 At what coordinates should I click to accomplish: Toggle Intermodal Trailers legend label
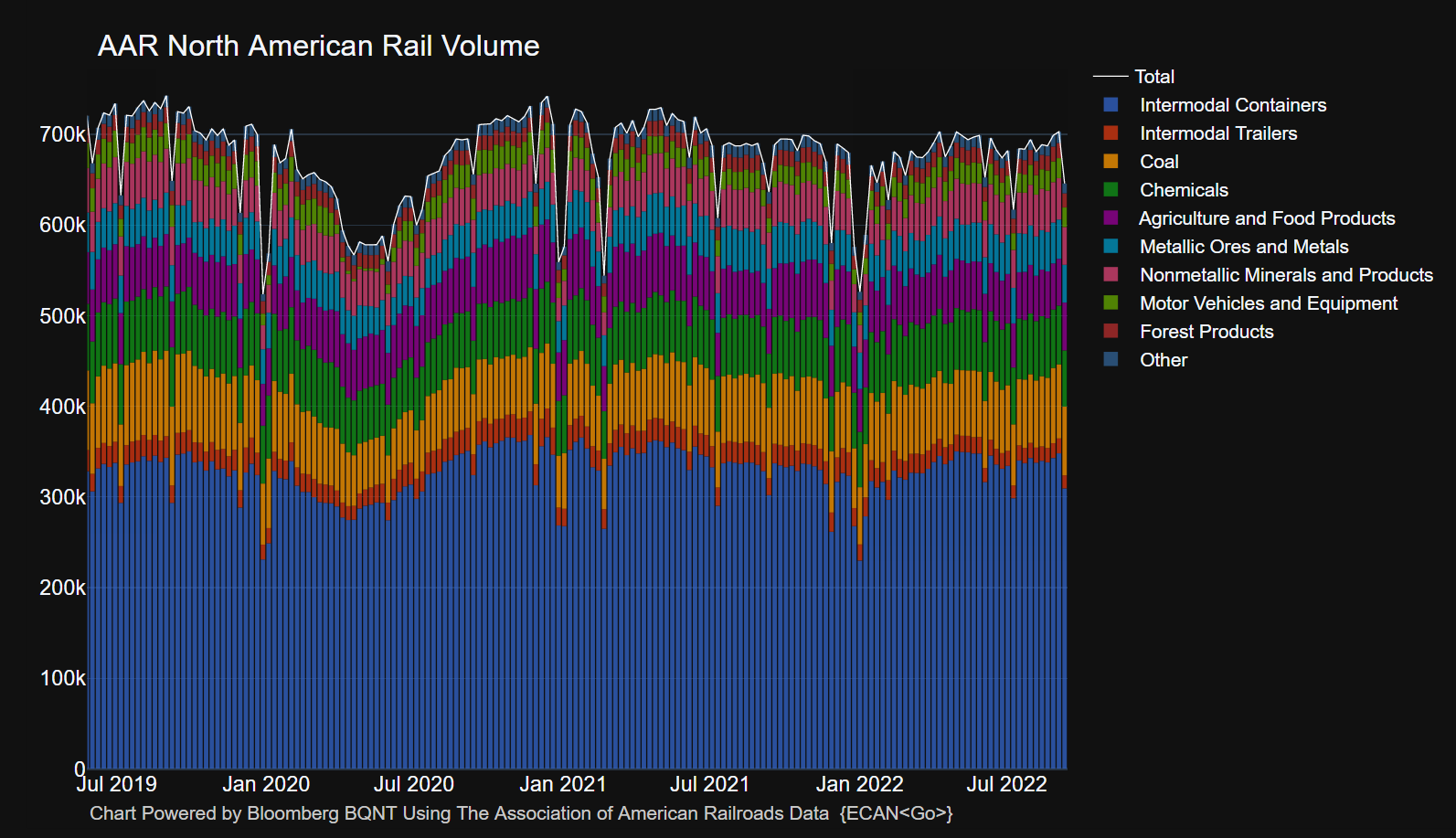pyautogui.click(x=1217, y=133)
